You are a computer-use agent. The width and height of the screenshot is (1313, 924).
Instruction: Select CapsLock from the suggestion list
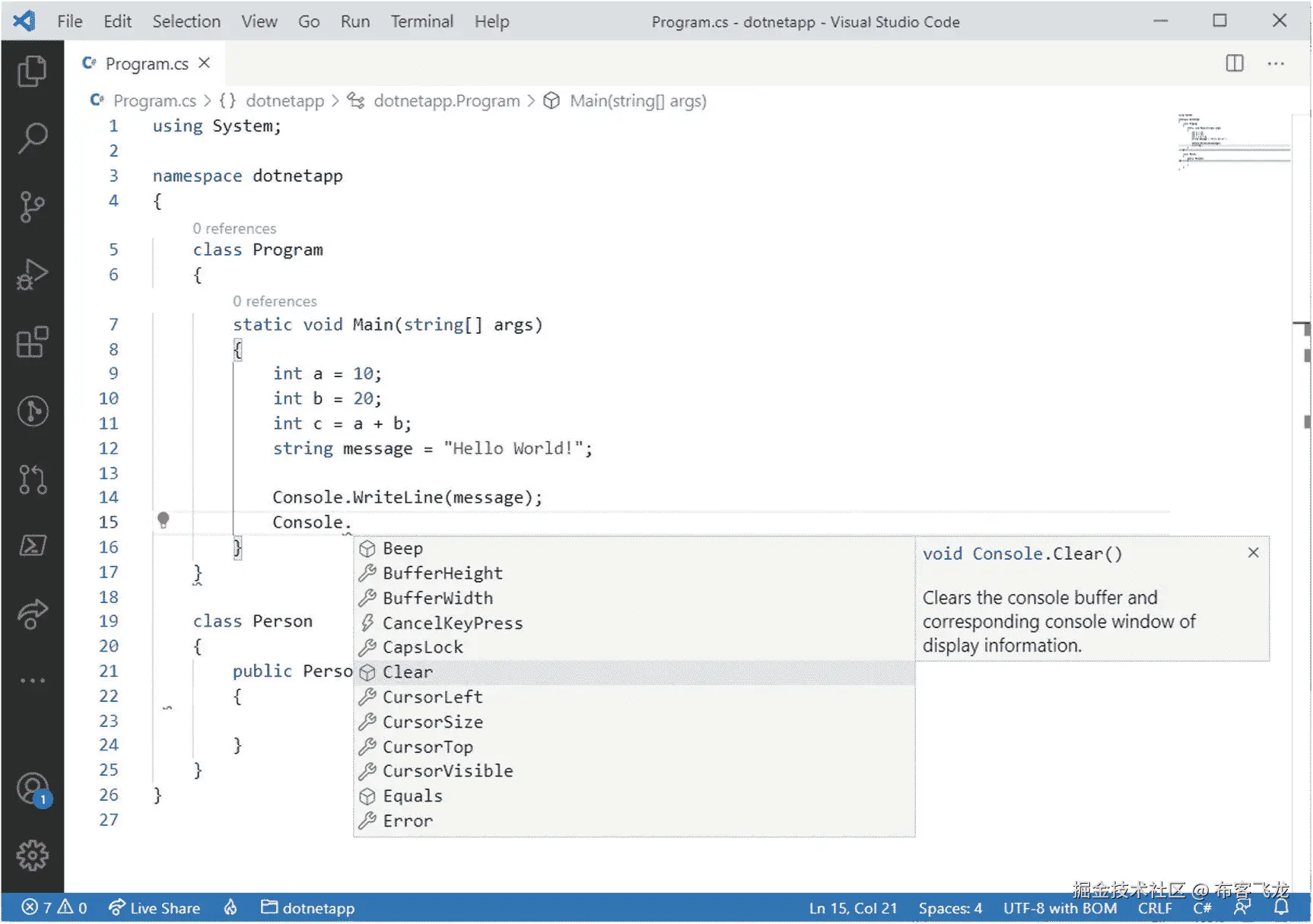(x=634, y=647)
